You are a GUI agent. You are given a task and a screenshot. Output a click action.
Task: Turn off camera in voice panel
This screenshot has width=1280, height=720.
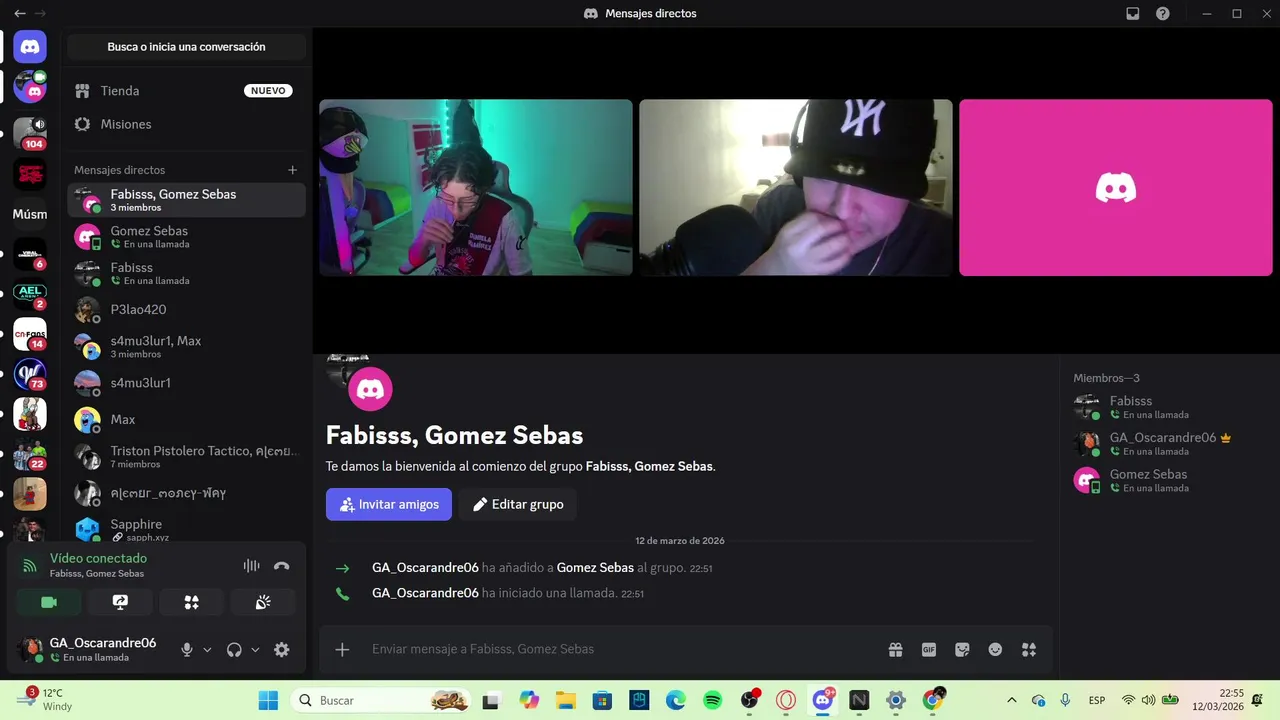pos(49,602)
